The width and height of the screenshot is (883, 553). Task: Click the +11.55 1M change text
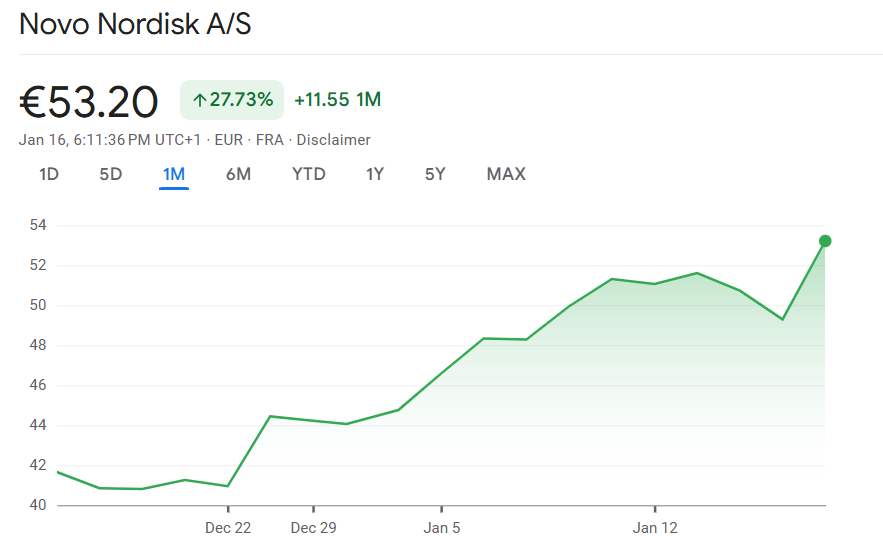(338, 100)
